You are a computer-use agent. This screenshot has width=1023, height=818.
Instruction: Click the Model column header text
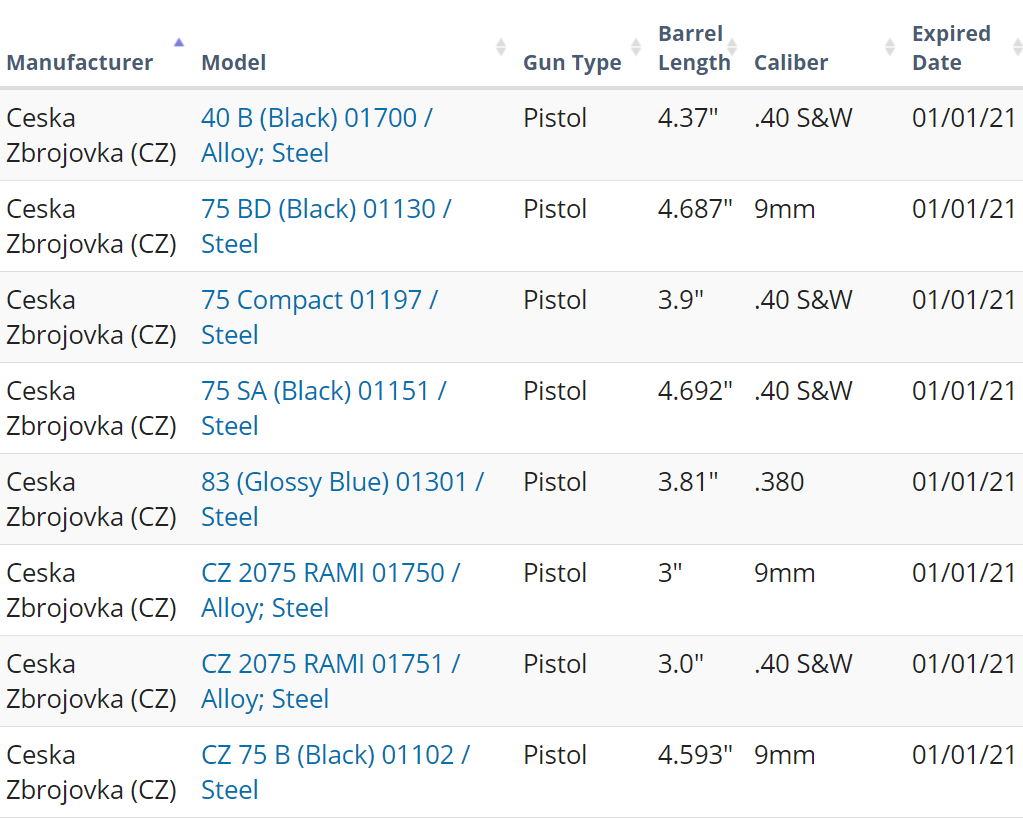point(234,63)
